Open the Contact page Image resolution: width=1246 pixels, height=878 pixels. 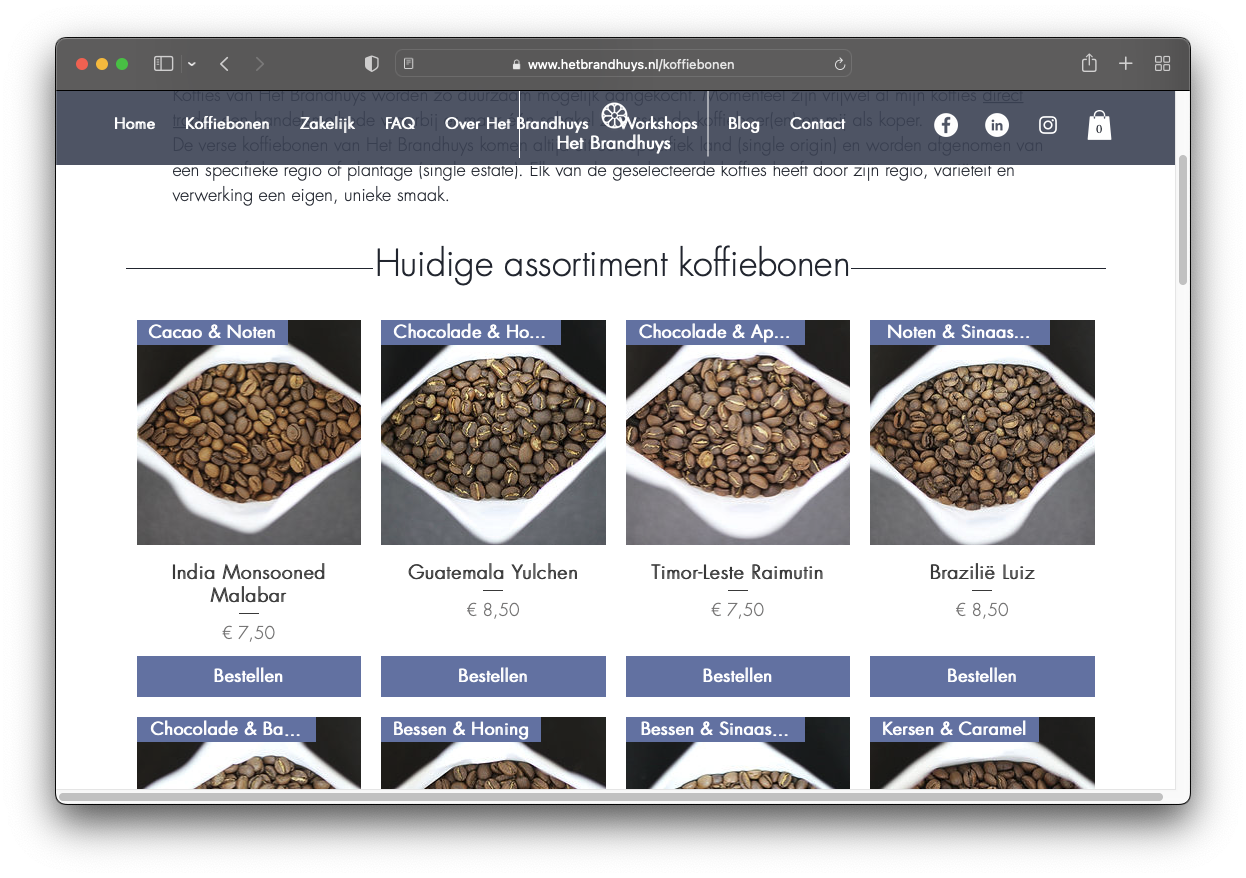(x=817, y=124)
